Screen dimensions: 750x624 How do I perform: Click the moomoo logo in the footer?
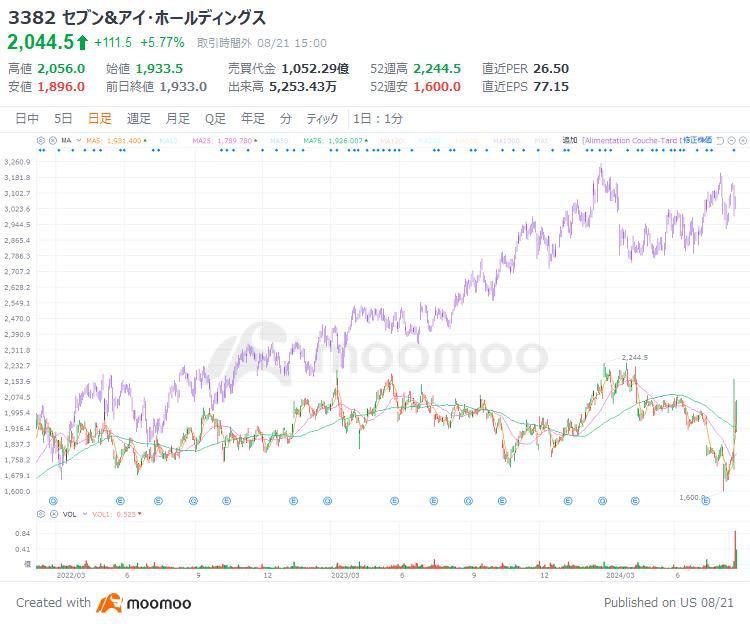click(x=143, y=603)
